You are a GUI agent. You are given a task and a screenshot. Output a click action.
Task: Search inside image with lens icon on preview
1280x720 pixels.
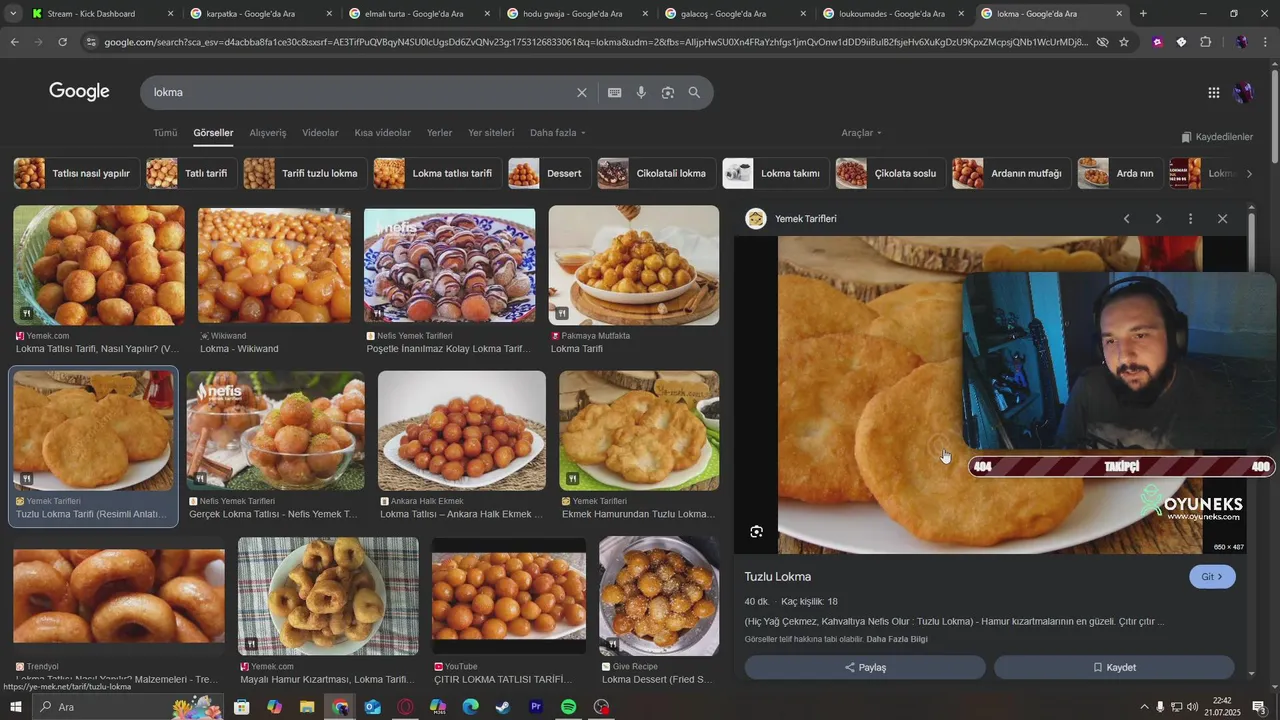757,532
